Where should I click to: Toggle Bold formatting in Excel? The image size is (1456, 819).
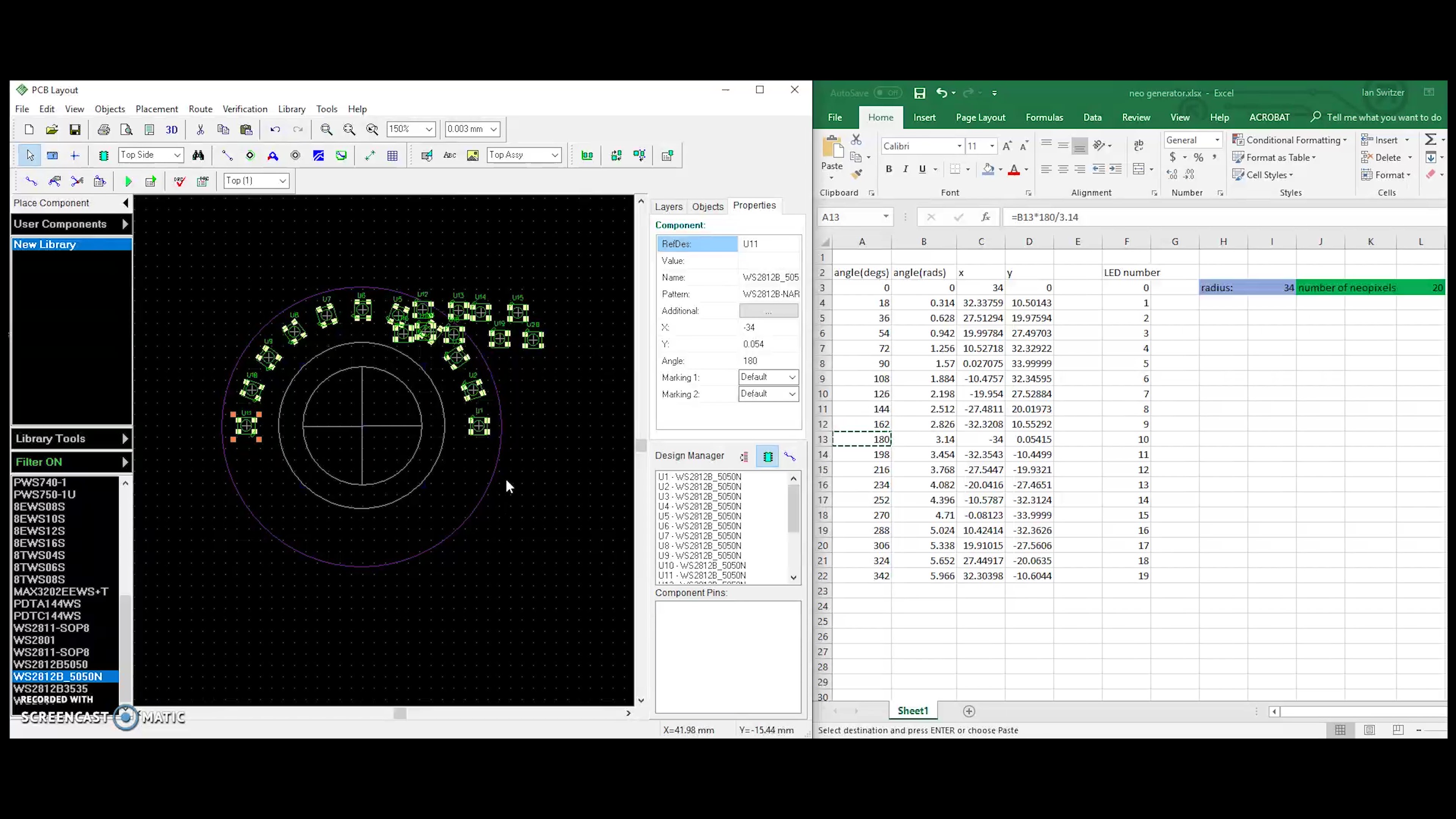(888, 169)
